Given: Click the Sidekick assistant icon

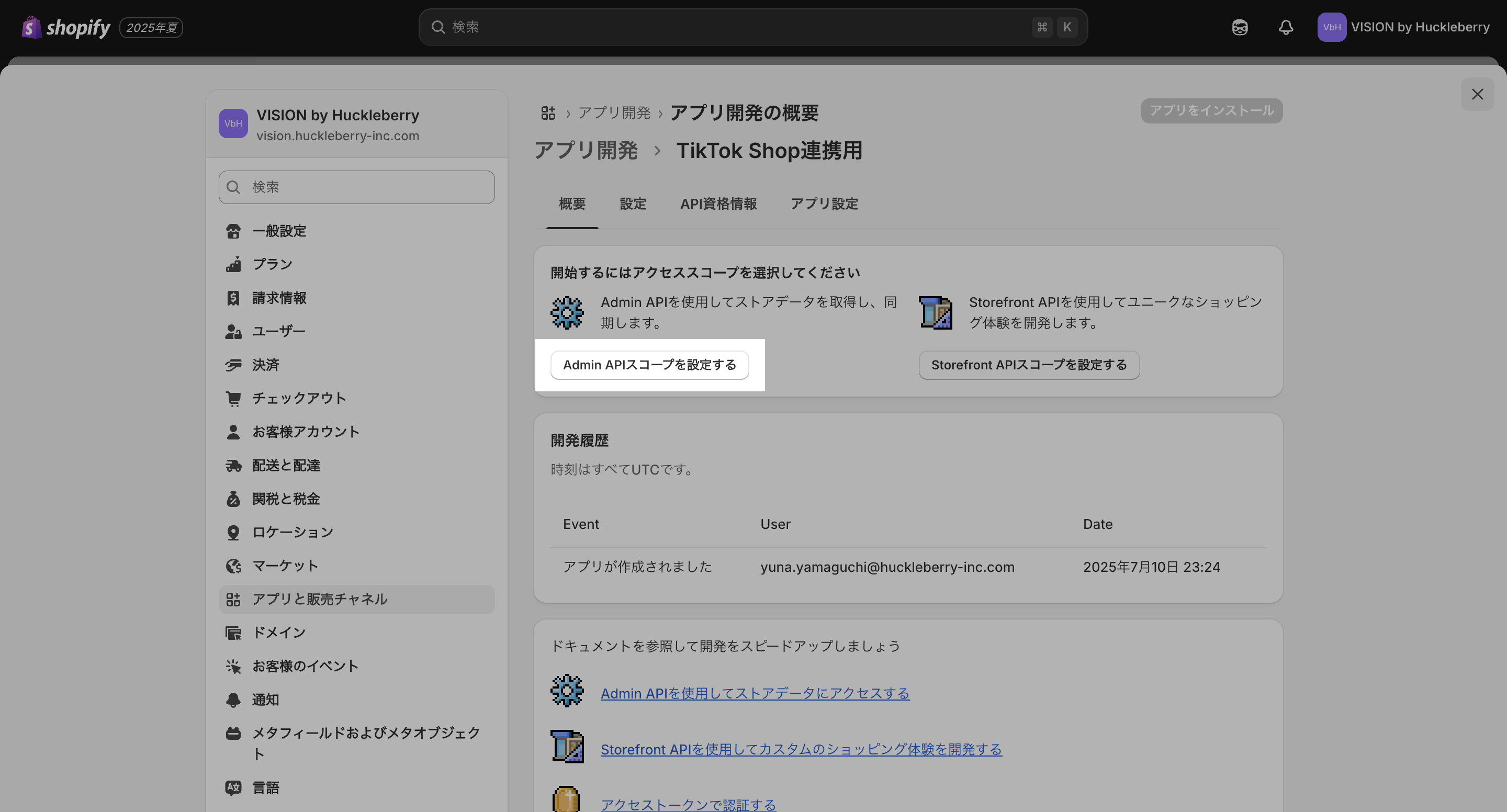Looking at the screenshot, I should pyautogui.click(x=1240, y=28).
